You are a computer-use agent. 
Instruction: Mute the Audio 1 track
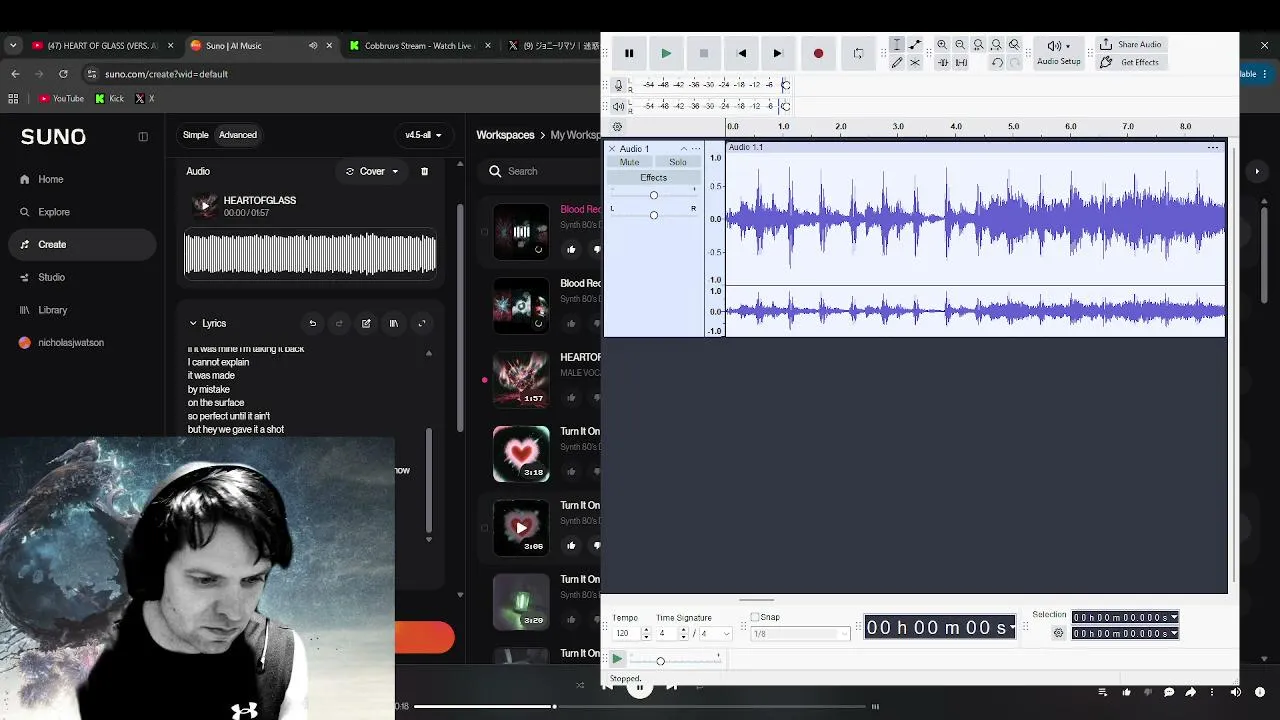[x=630, y=162]
